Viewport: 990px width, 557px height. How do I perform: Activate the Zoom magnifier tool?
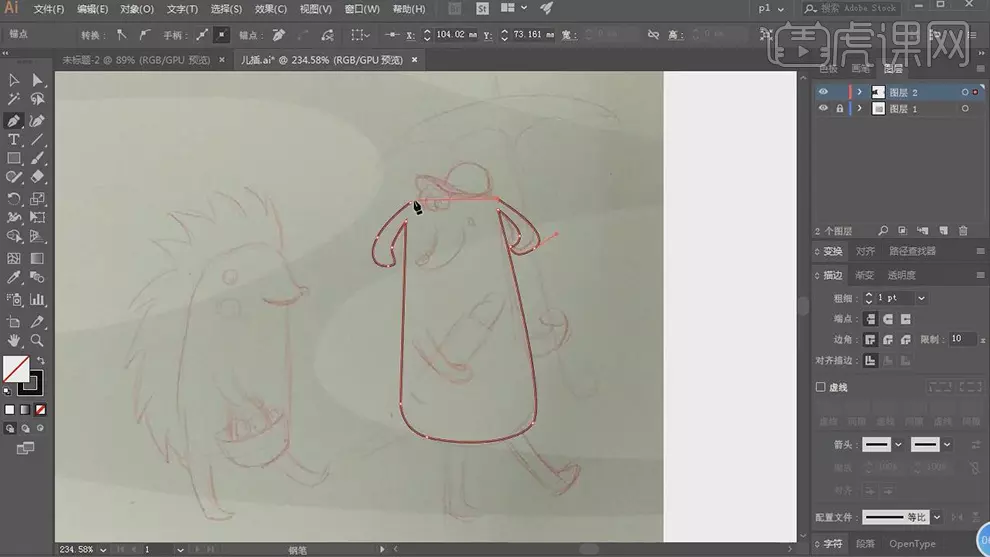coord(37,341)
